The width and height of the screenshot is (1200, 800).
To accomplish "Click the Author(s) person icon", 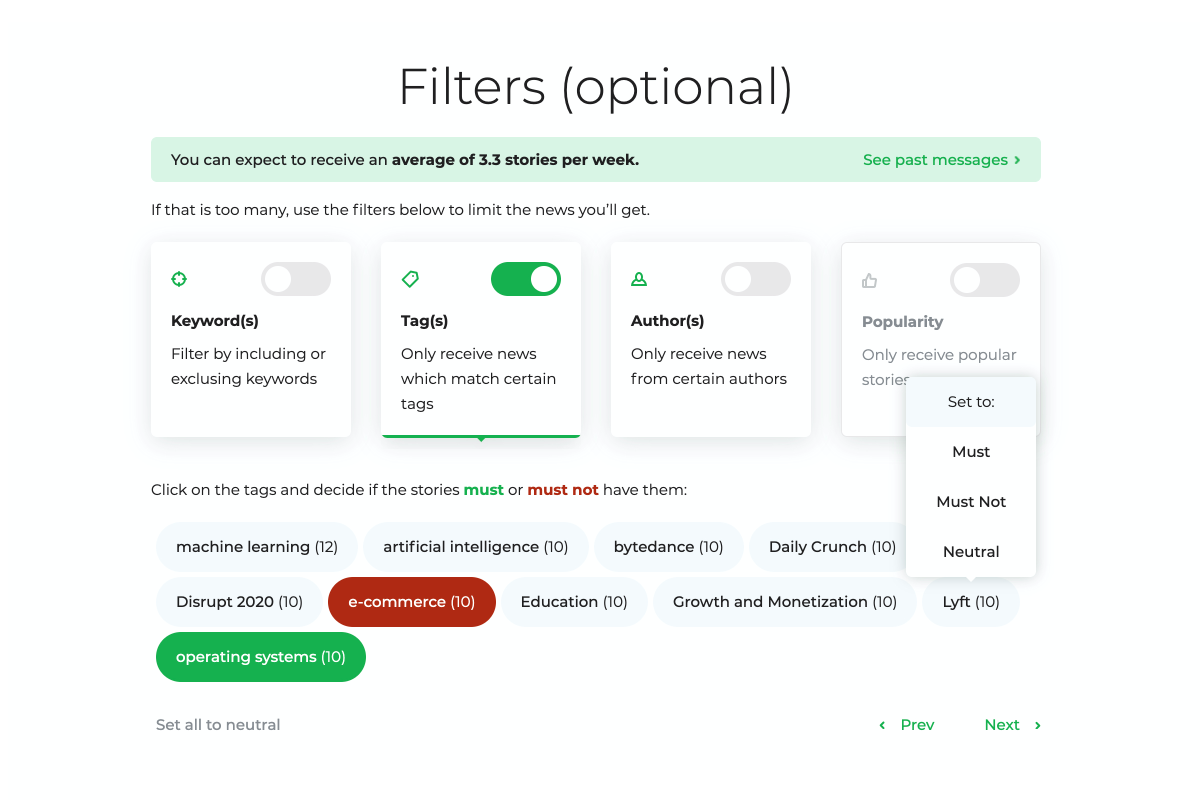I will [x=639, y=279].
